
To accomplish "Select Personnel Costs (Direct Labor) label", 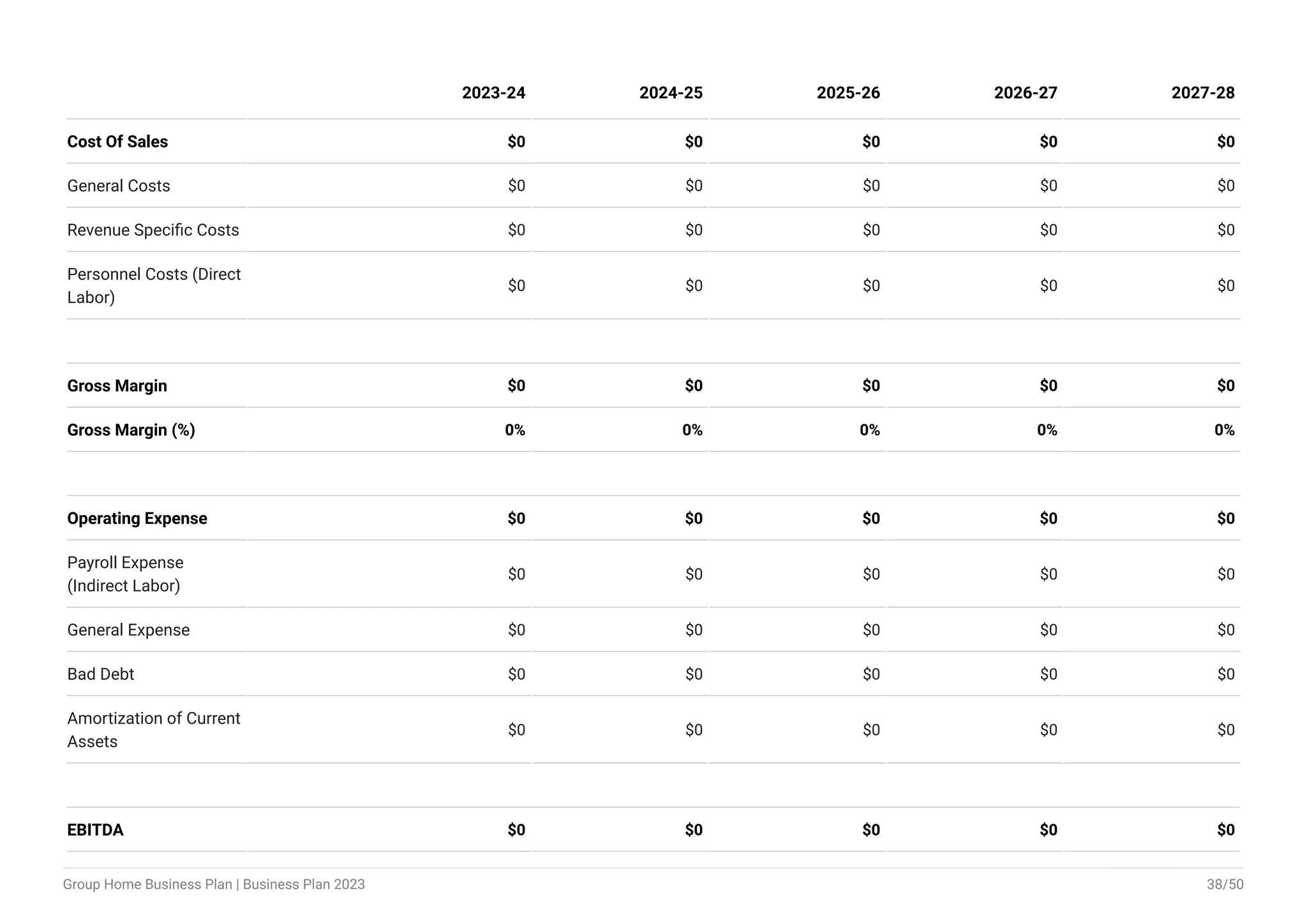I will [154, 285].
